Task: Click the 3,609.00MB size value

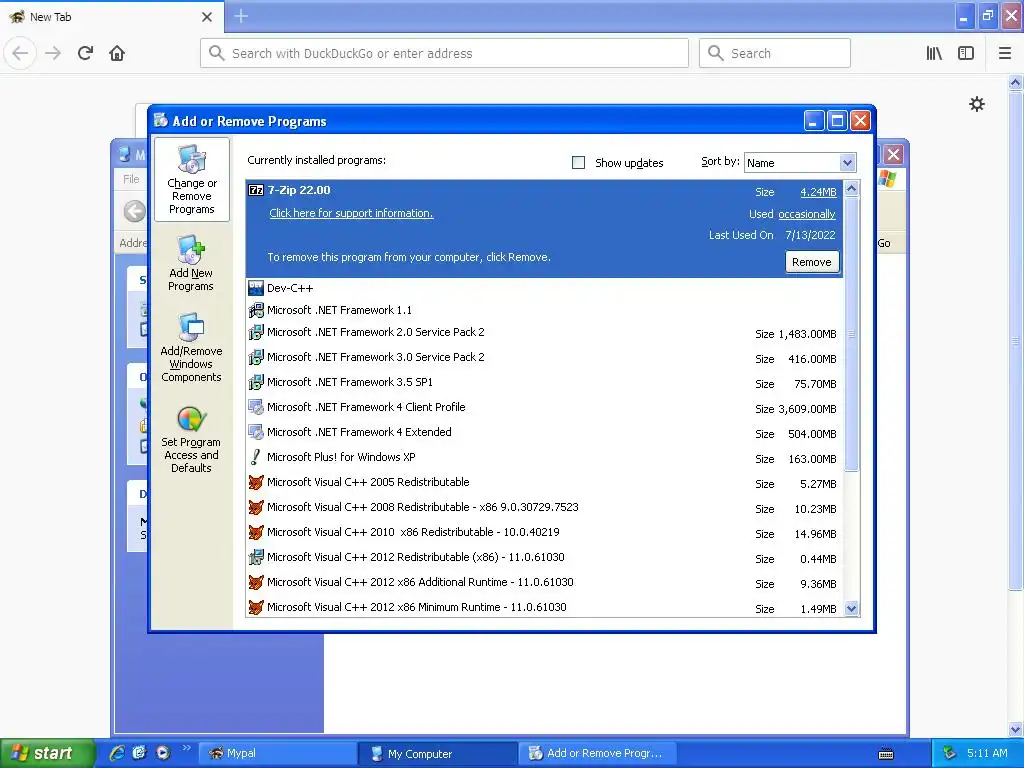Action: [807, 409]
